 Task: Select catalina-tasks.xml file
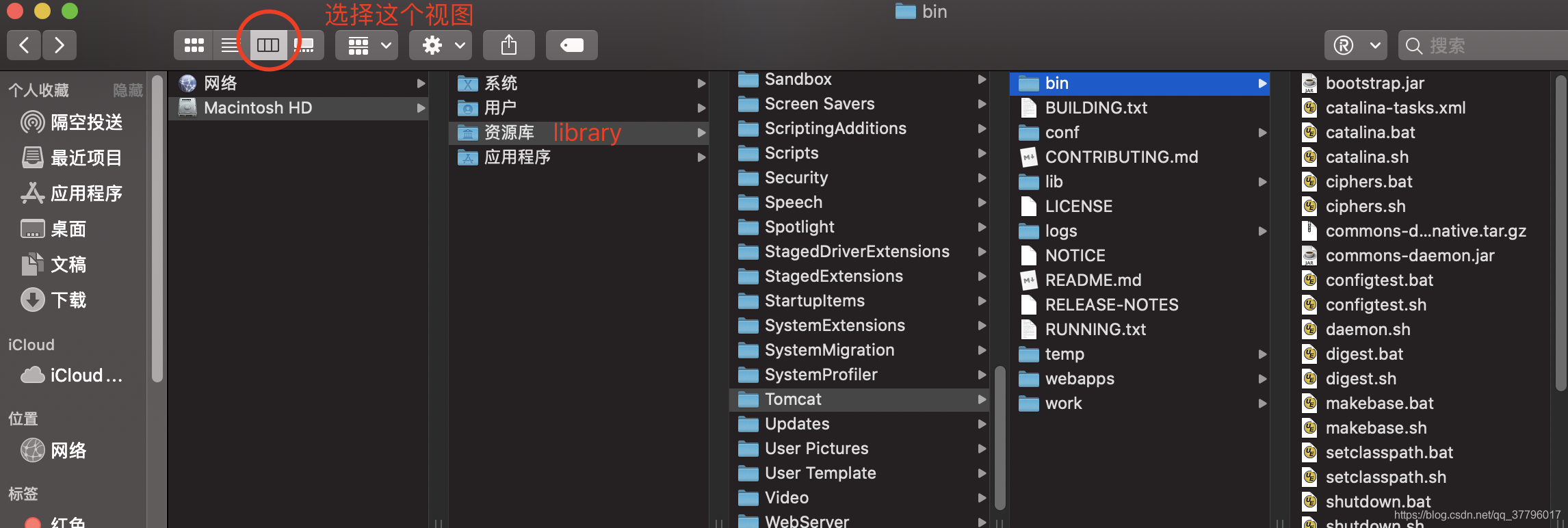coord(1420,108)
